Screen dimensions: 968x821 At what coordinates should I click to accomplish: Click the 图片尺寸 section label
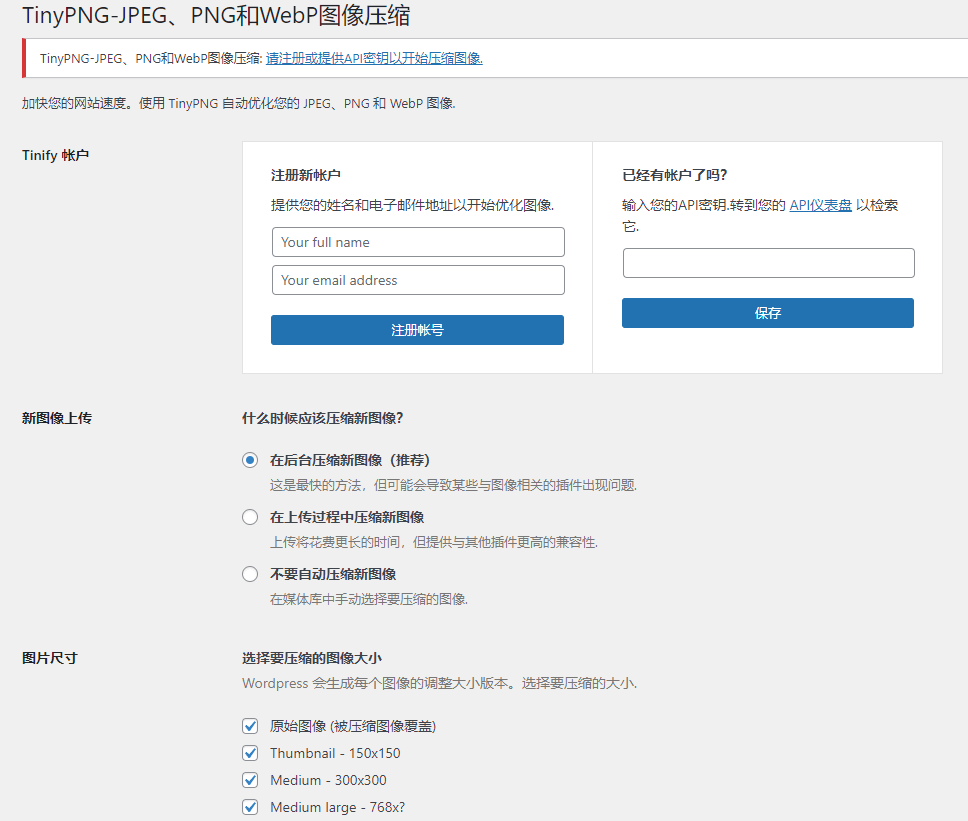pos(50,658)
